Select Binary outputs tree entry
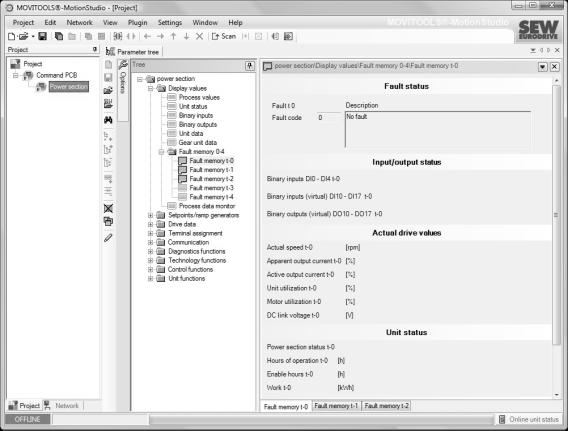This screenshot has height=431, width=568. (x=197, y=125)
